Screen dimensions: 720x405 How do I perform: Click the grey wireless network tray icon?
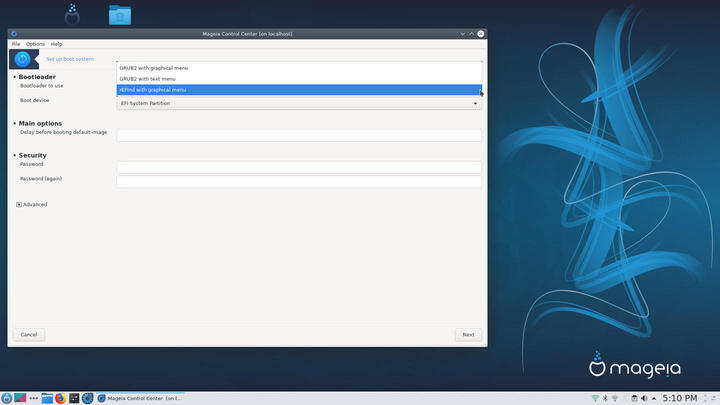pyautogui.click(x=615, y=398)
